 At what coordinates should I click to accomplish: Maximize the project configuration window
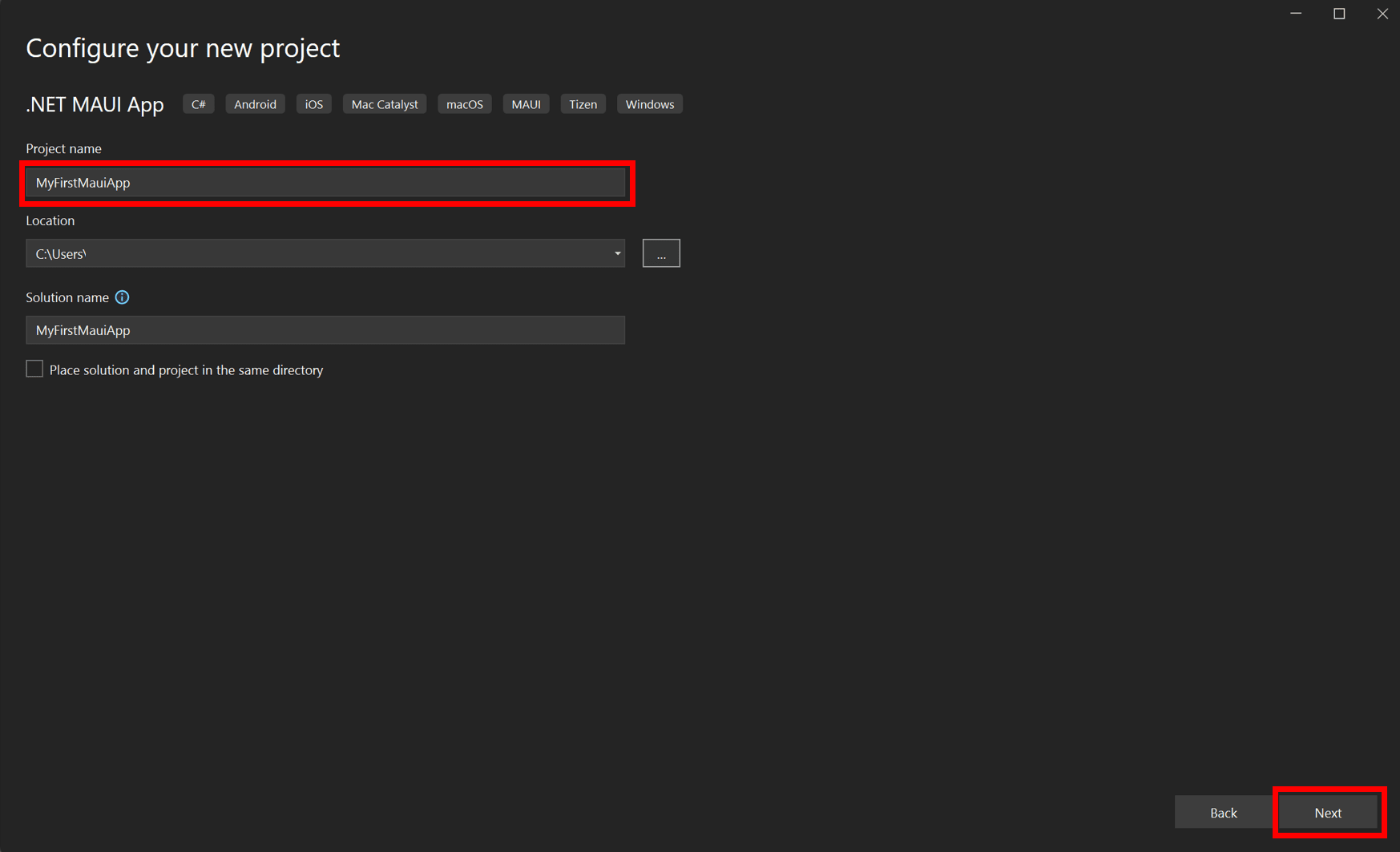1339,14
